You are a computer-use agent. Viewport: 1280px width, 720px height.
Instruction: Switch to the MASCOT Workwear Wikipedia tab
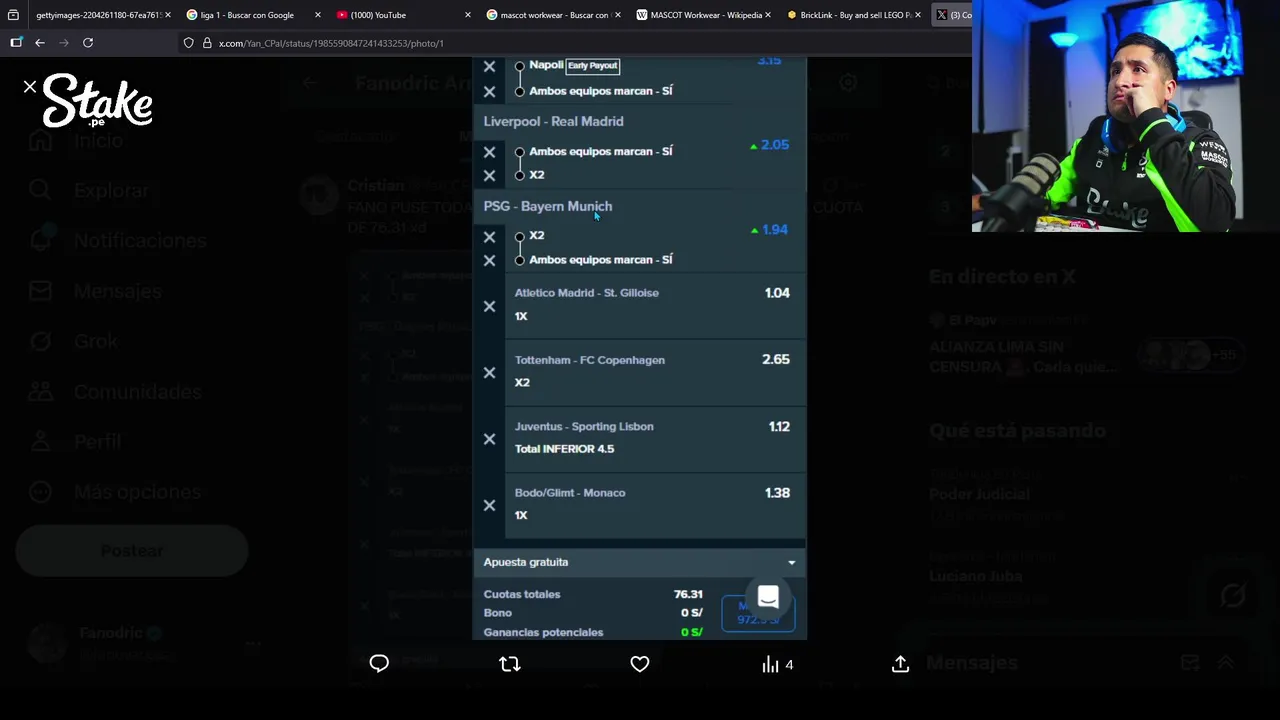click(702, 15)
